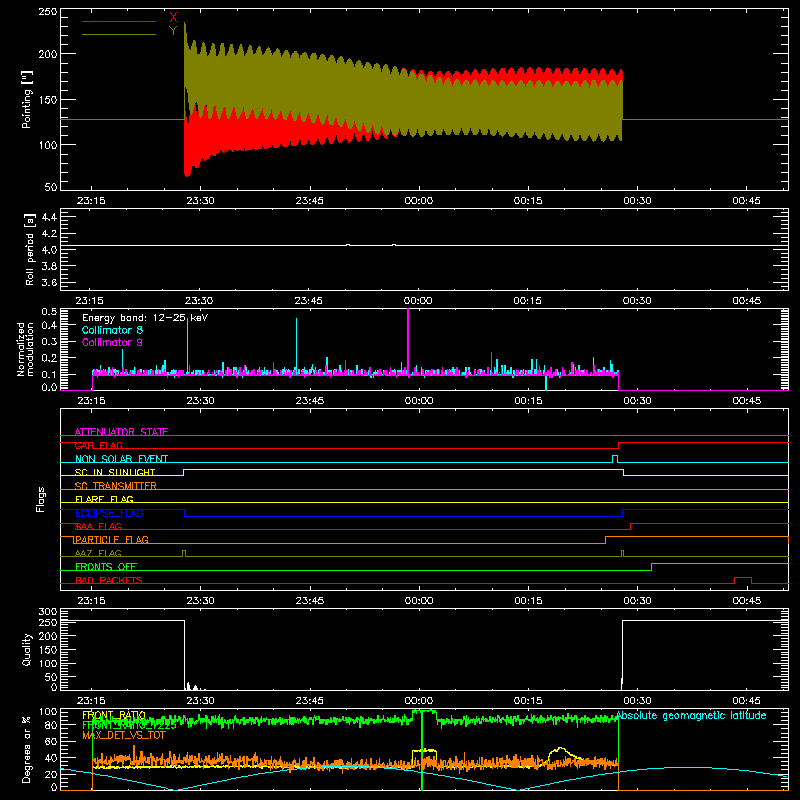This screenshot has height=800, width=800.
Task: Click the 250 tick on Pointing axis
Action: tap(48, 12)
